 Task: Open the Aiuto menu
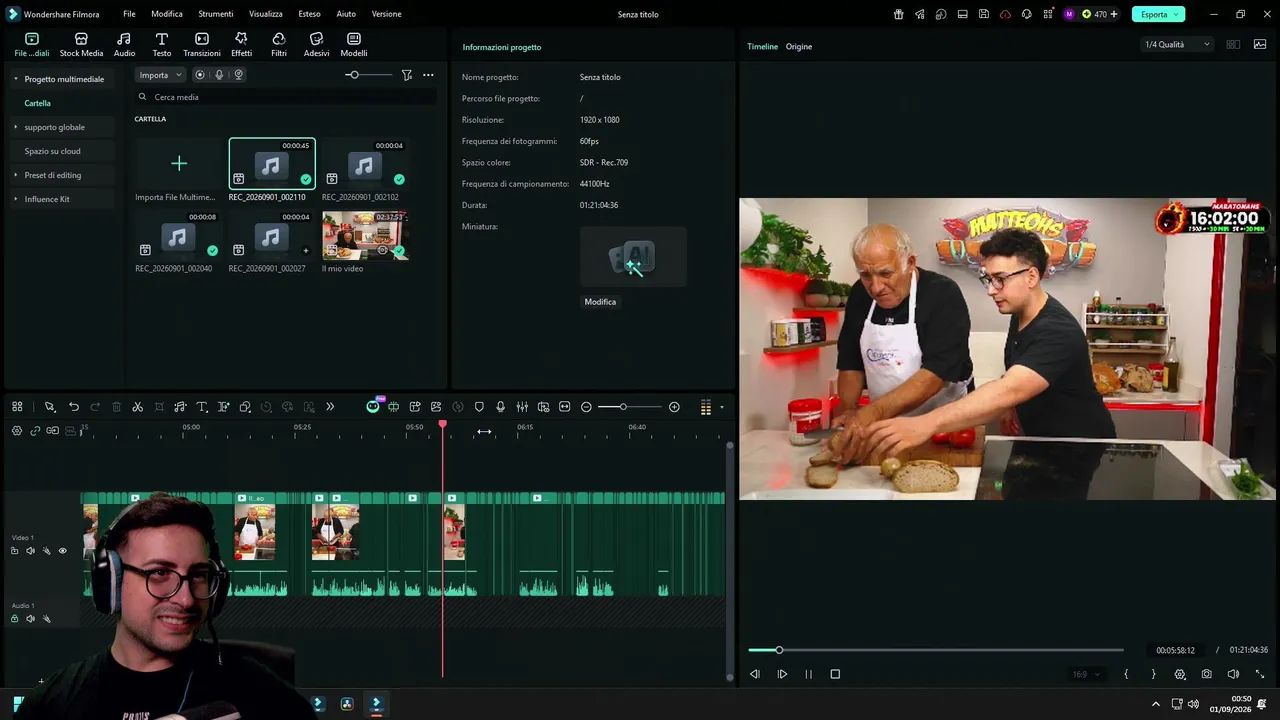click(346, 14)
